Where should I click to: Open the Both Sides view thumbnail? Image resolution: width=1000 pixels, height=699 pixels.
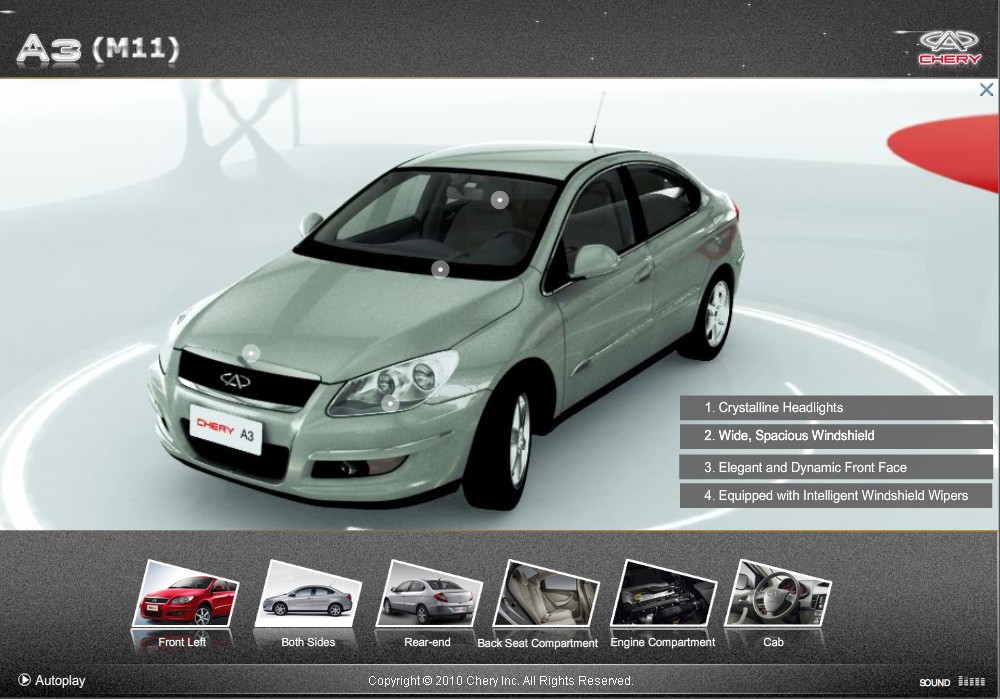[x=308, y=594]
